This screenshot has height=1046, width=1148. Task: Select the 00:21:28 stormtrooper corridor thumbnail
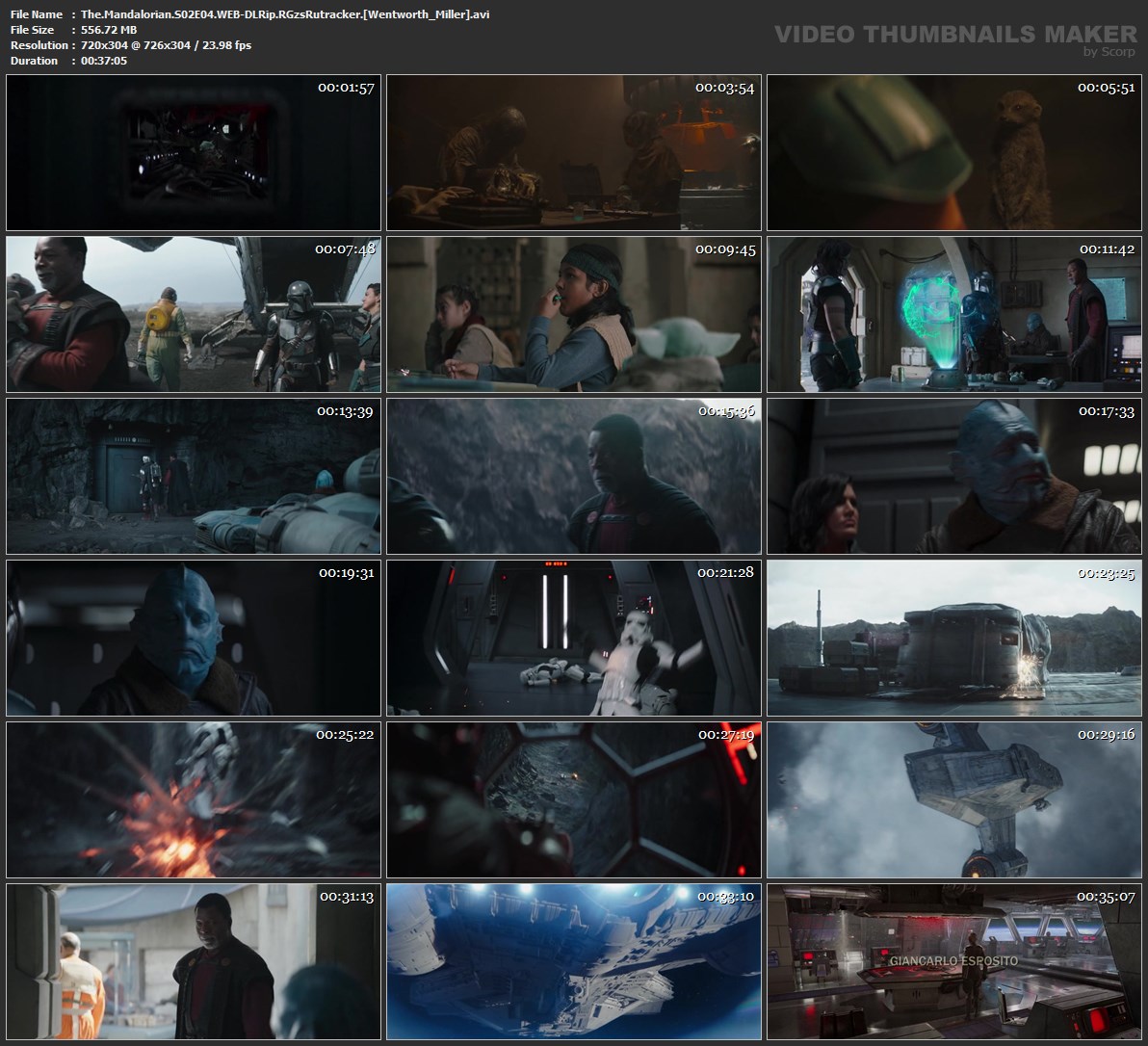coord(574,638)
